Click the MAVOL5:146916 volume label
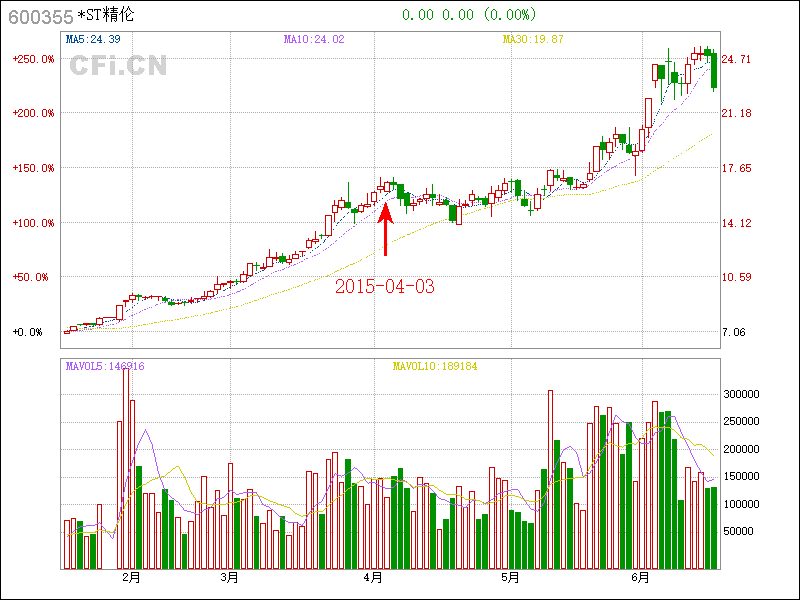Image resolution: width=800 pixels, height=600 pixels. pyautogui.click(x=105, y=366)
